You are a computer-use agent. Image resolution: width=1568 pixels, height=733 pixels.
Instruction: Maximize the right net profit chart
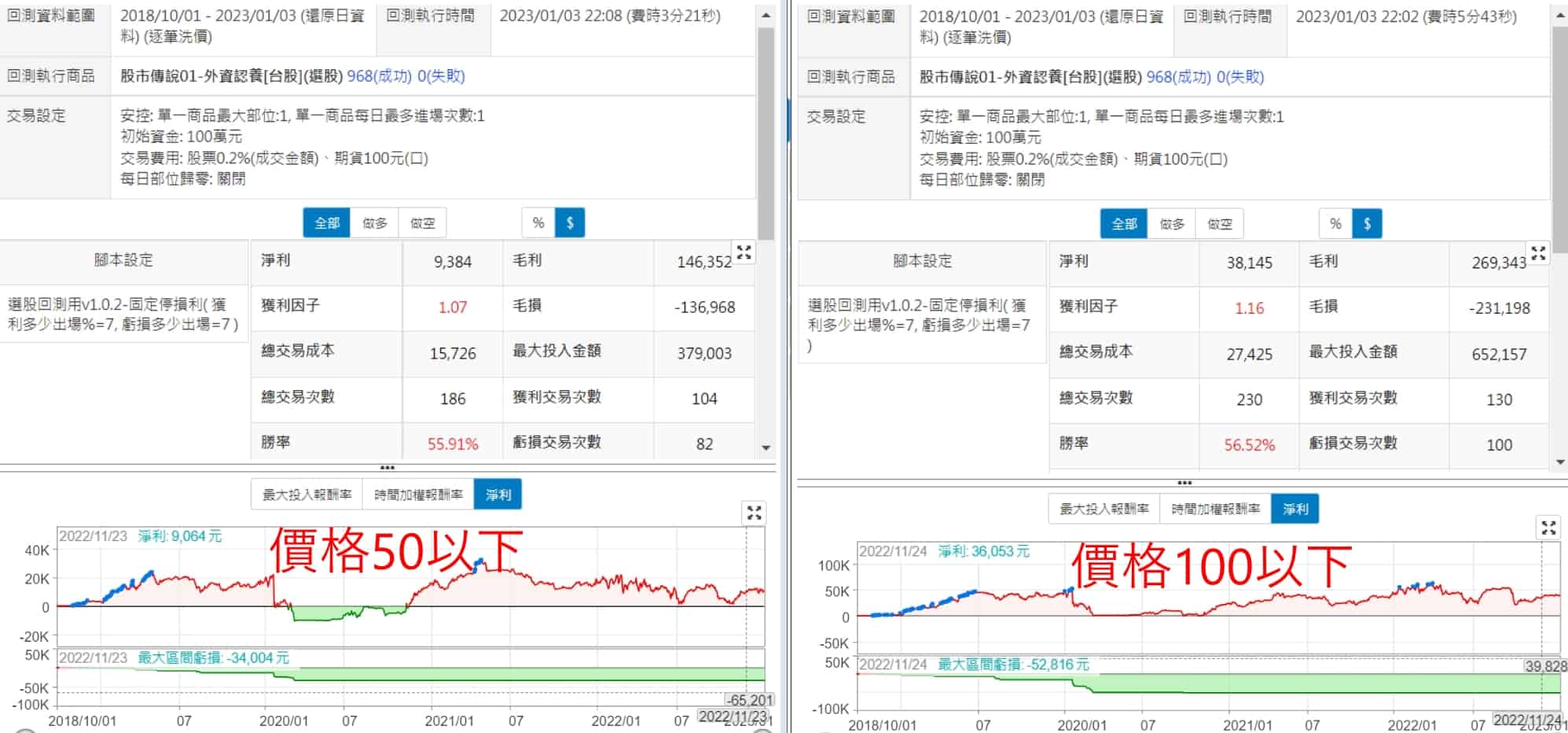(x=1548, y=528)
